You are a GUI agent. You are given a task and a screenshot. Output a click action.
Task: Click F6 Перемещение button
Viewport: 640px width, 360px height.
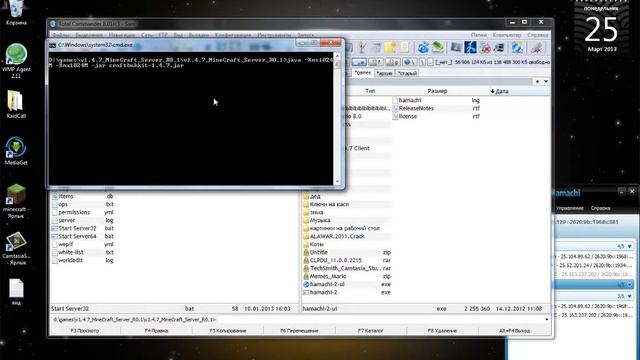click(299, 331)
